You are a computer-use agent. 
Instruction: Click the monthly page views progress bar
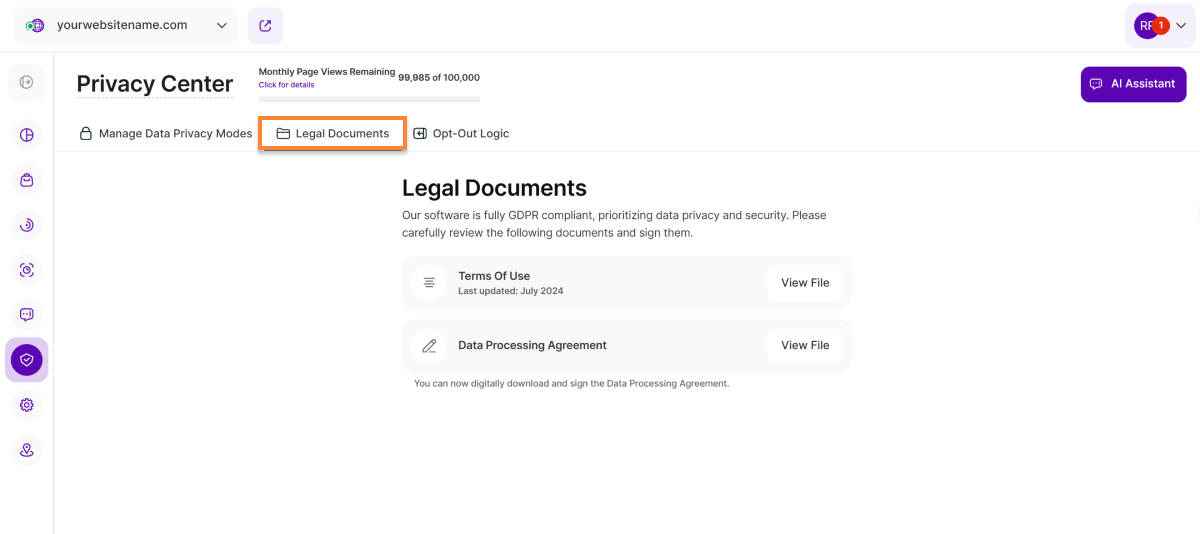pyautogui.click(x=369, y=99)
